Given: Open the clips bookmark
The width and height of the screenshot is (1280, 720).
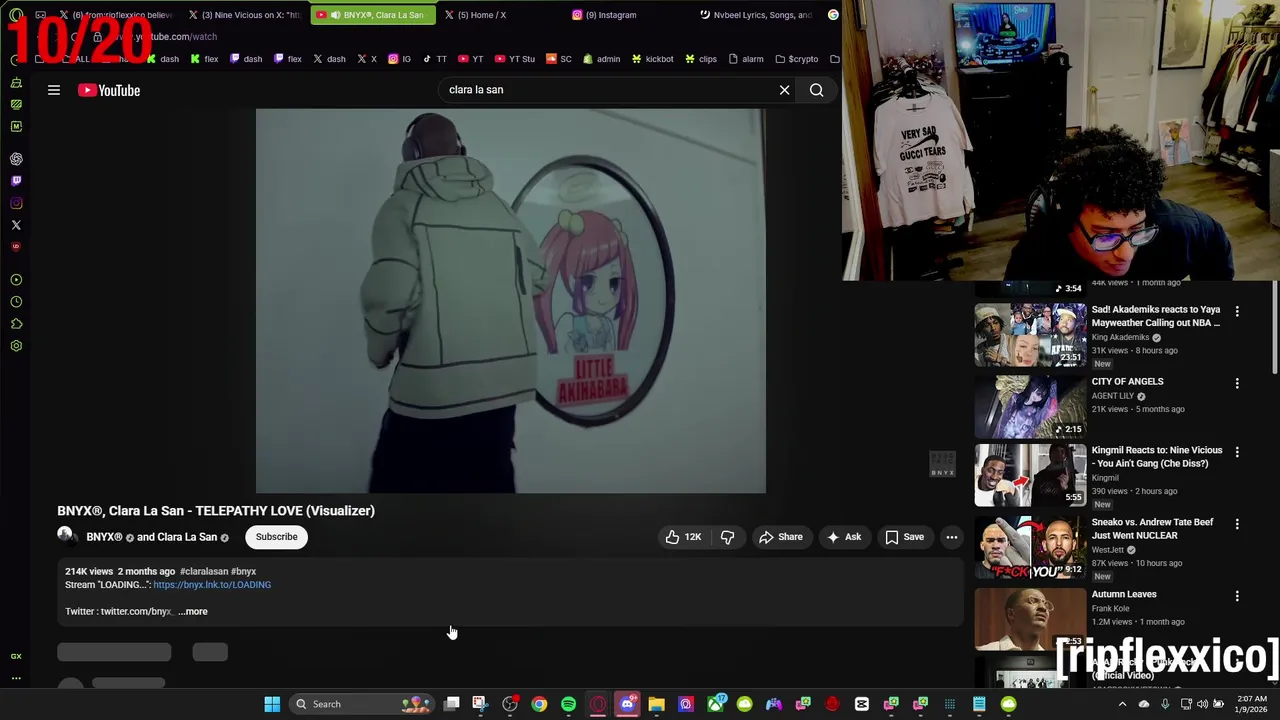Looking at the screenshot, I should point(700,59).
